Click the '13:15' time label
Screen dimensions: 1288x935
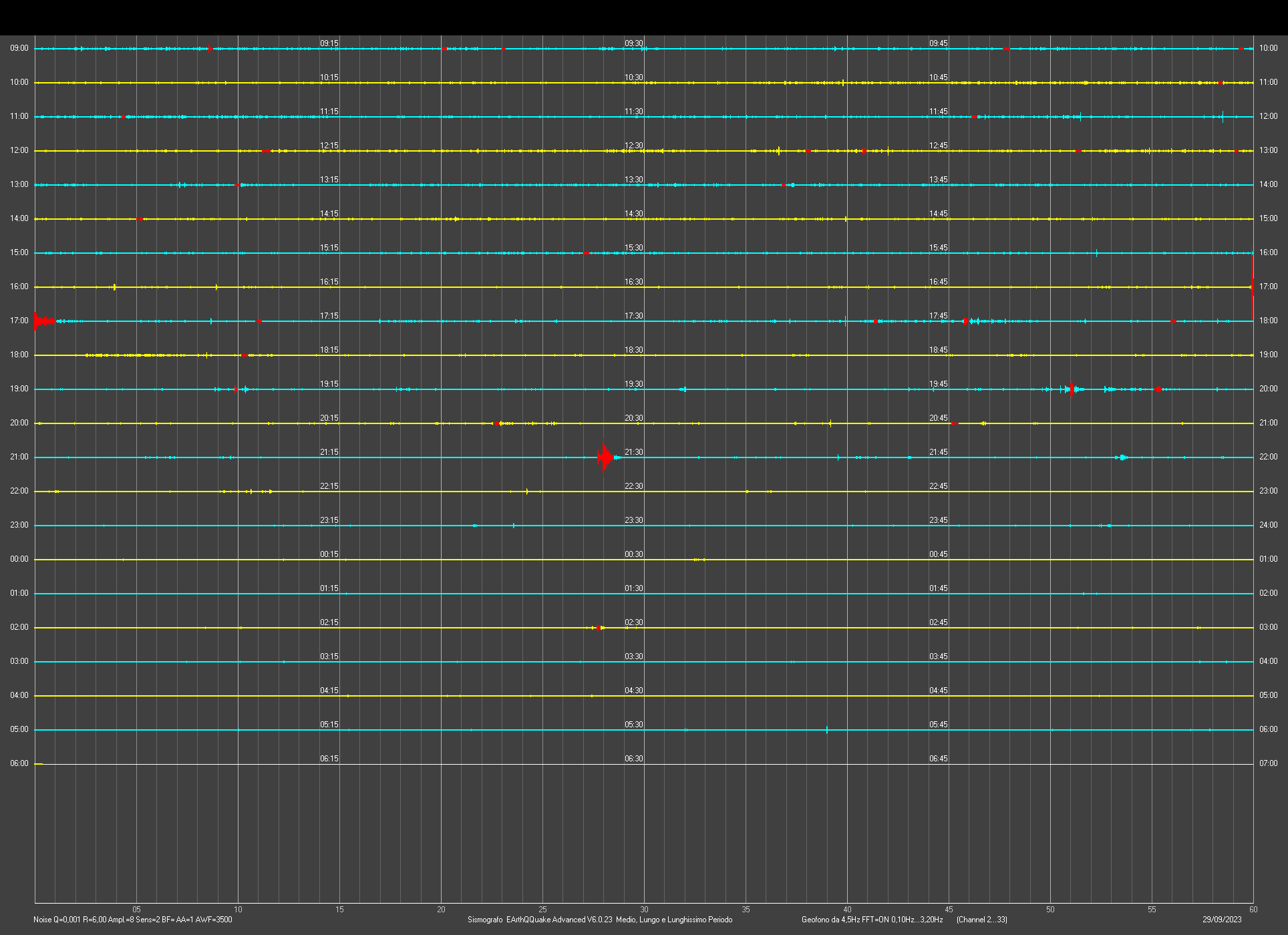pyautogui.click(x=329, y=180)
